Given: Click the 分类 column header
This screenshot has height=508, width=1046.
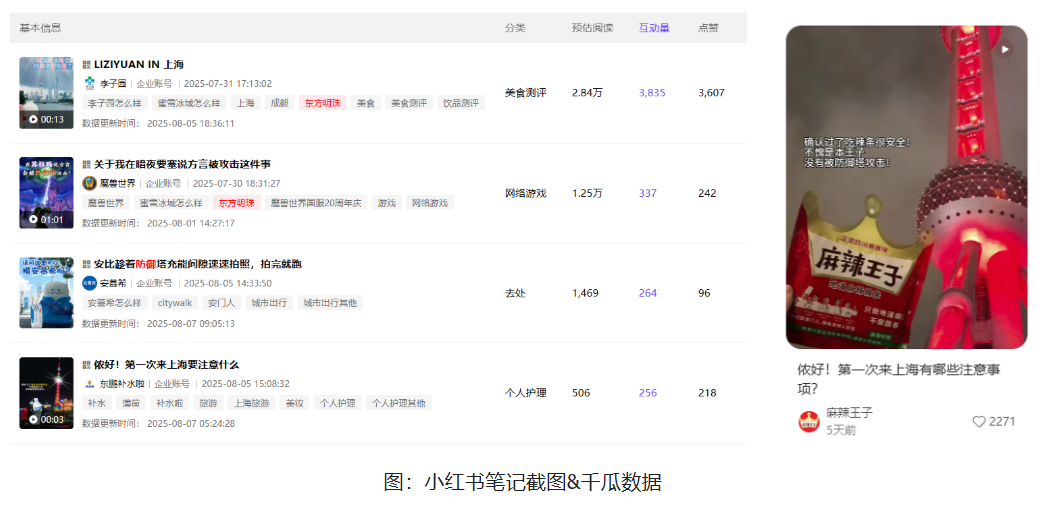Looking at the screenshot, I should (x=515, y=28).
